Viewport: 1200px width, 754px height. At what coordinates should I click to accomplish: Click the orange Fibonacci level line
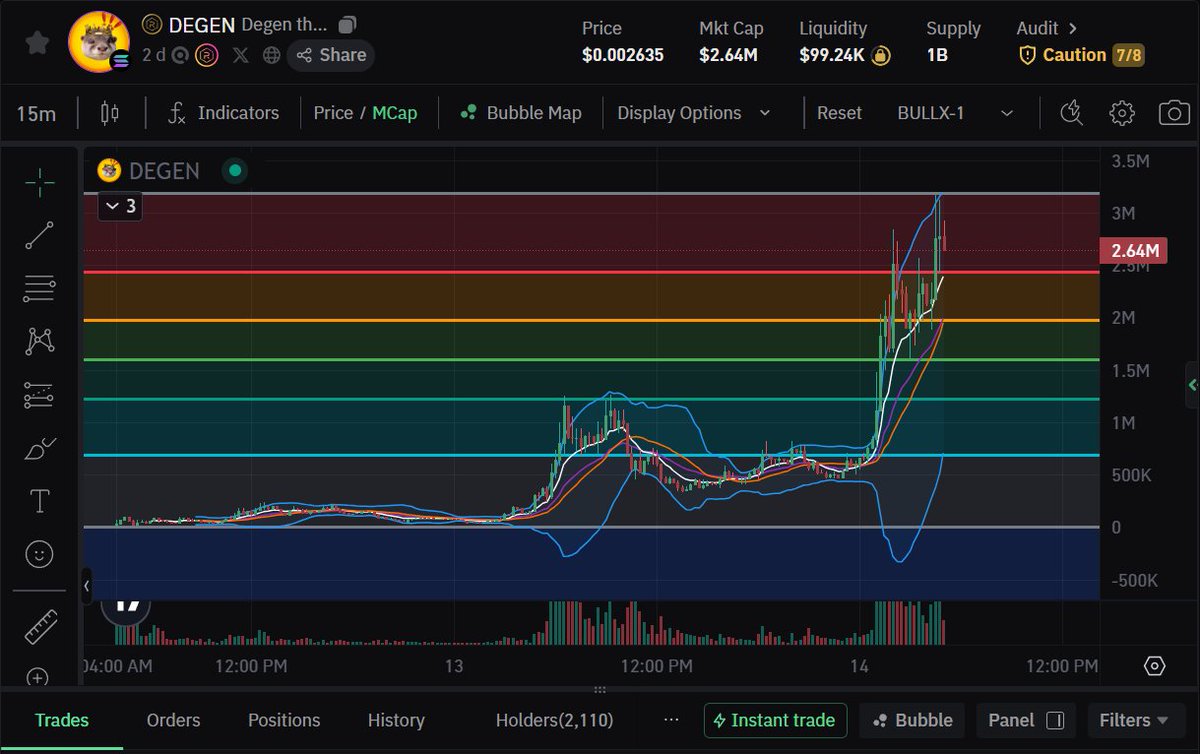click(x=590, y=320)
